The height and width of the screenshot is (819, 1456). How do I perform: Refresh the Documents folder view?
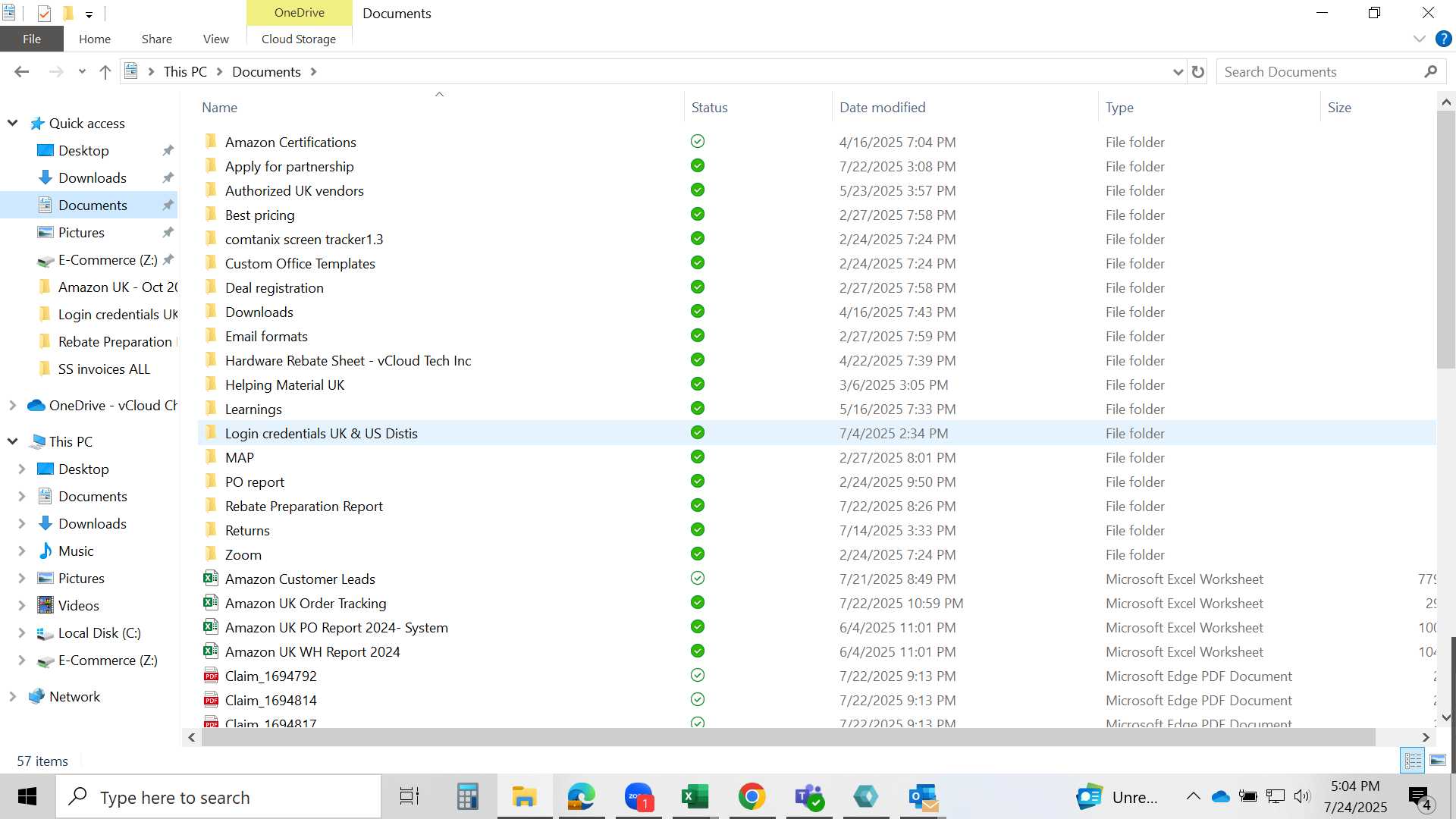(x=1198, y=72)
